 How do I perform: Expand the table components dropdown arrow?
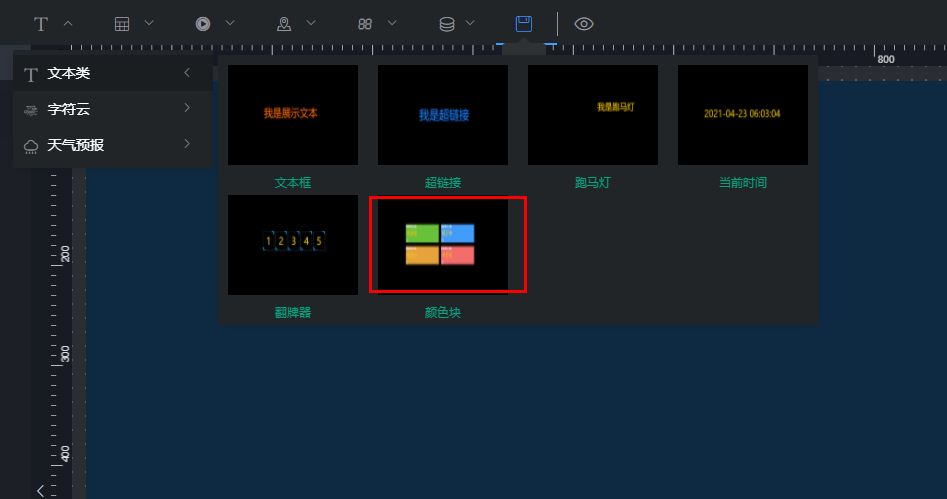point(149,23)
